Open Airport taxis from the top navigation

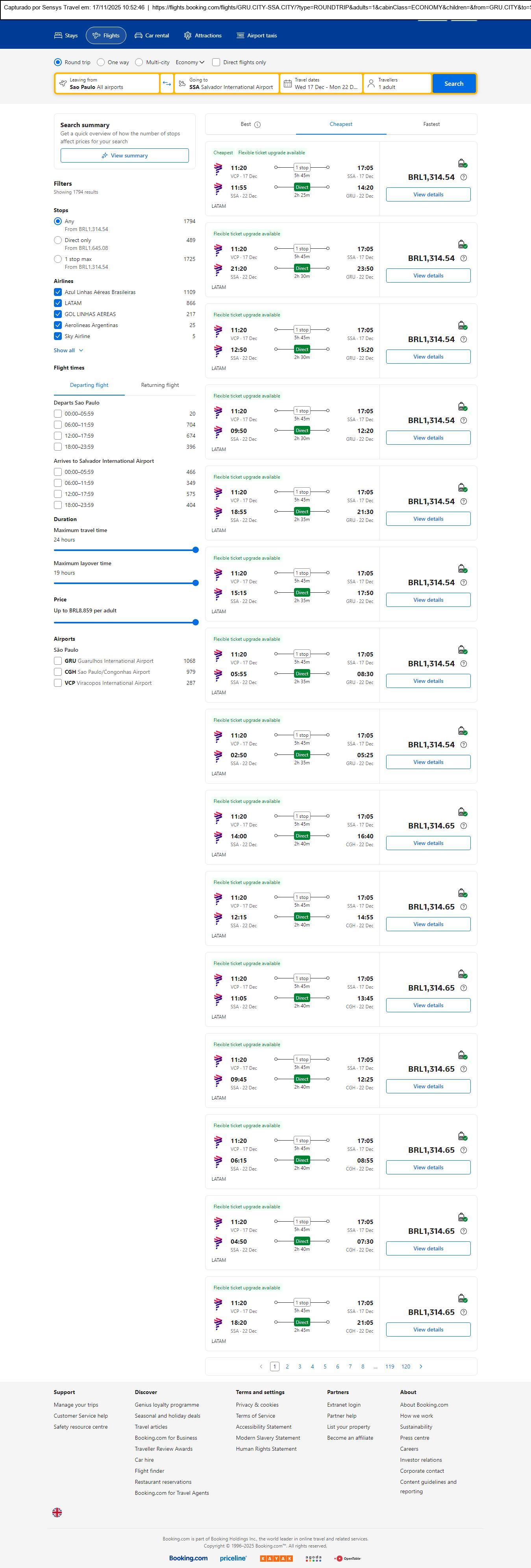click(256, 35)
